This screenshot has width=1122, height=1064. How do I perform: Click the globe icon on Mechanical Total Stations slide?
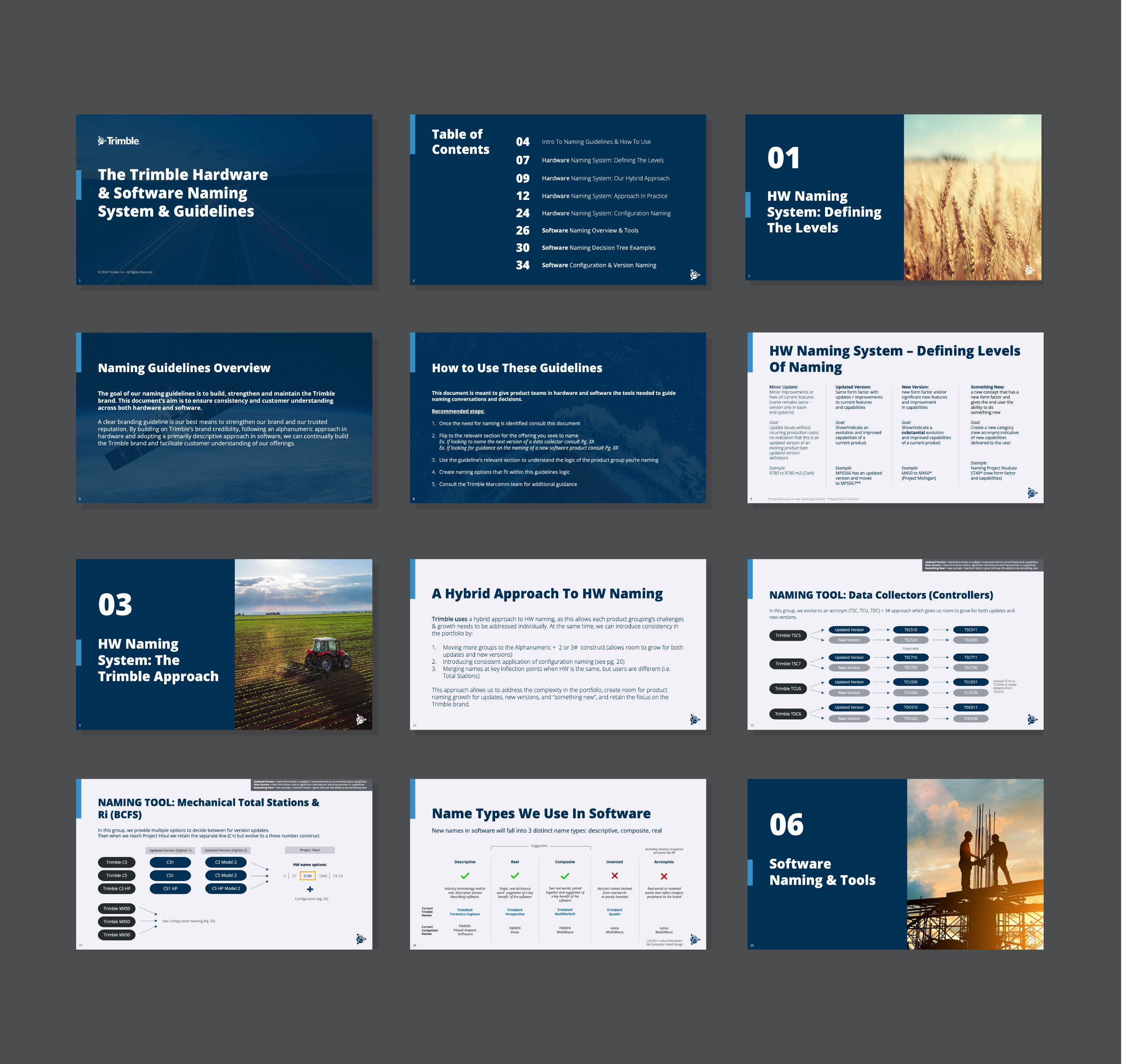click(x=361, y=939)
